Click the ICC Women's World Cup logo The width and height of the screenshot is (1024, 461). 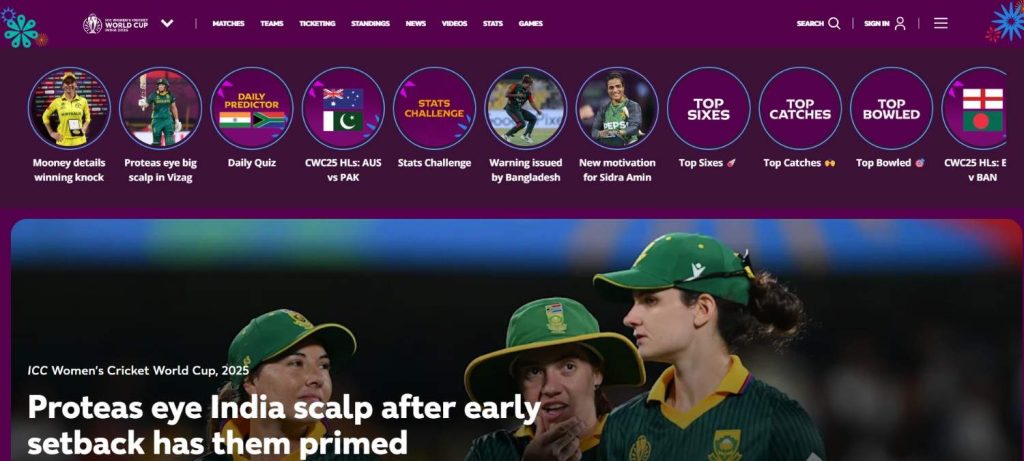click(116, 24)
